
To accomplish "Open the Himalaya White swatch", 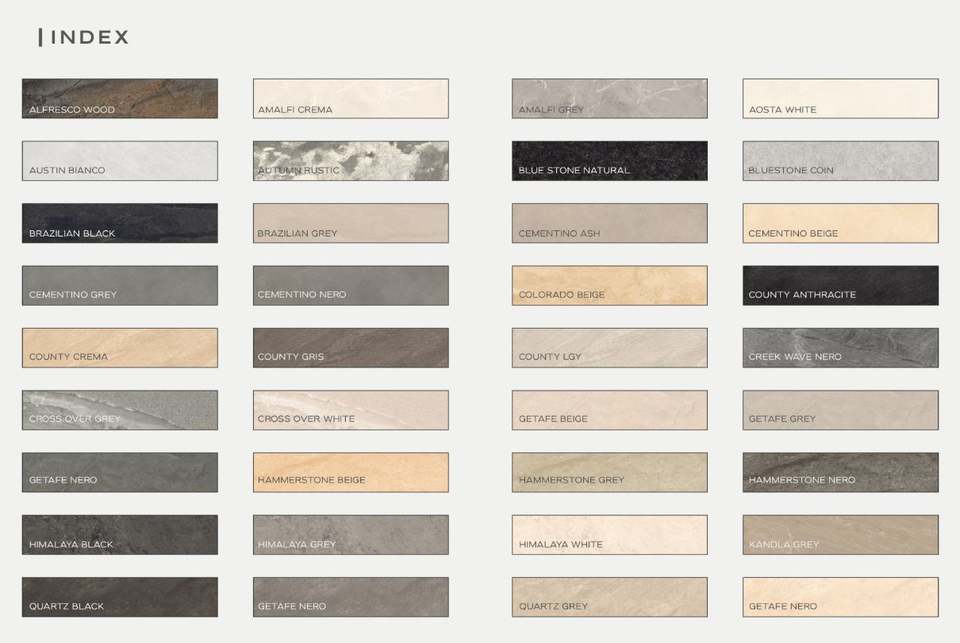I will [x=610, y=535].
